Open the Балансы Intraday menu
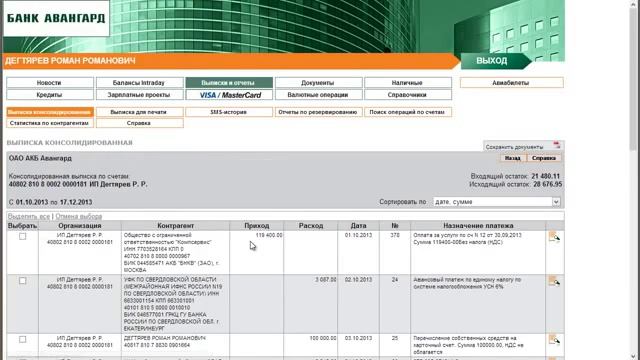The height and width of the screenshot is (360, 640). pyautogui.click(x=139, y=82)
